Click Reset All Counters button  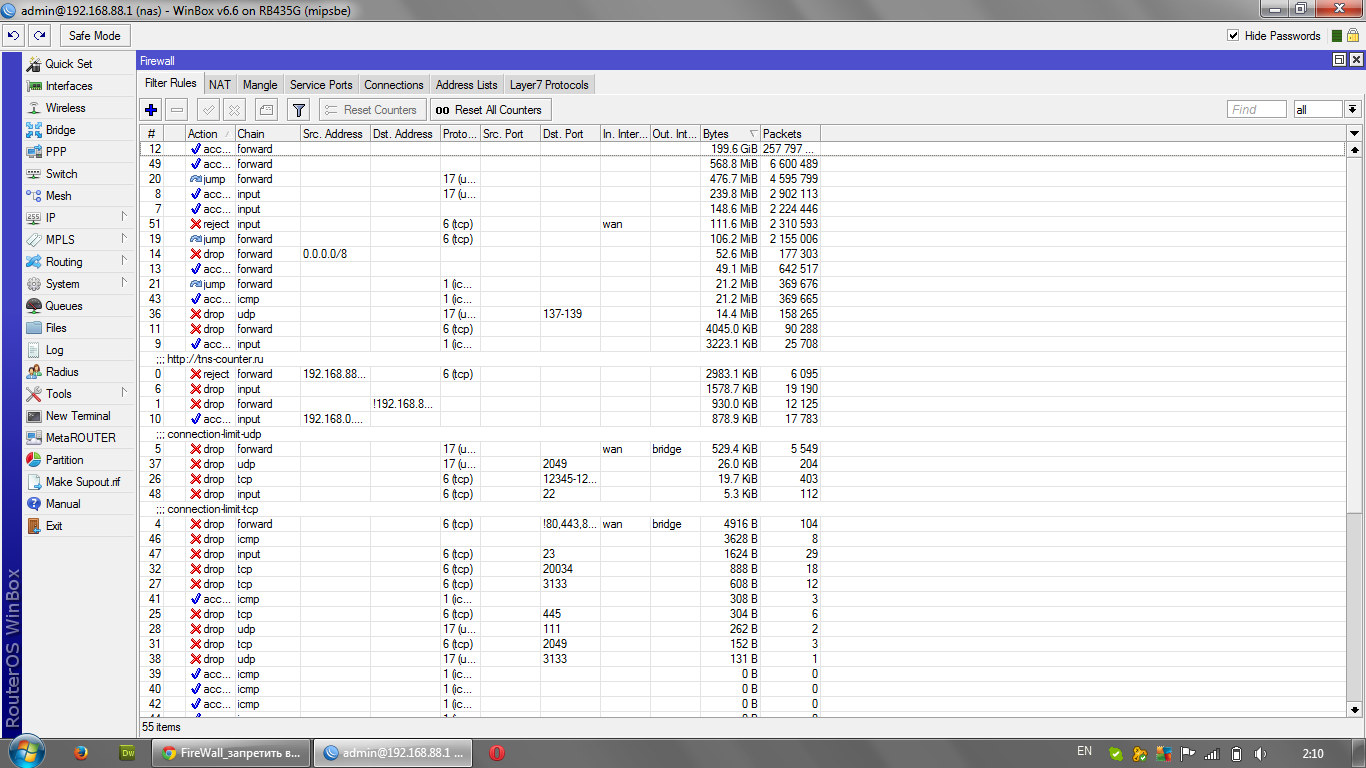pyautogui.click(x=490, y=110)
